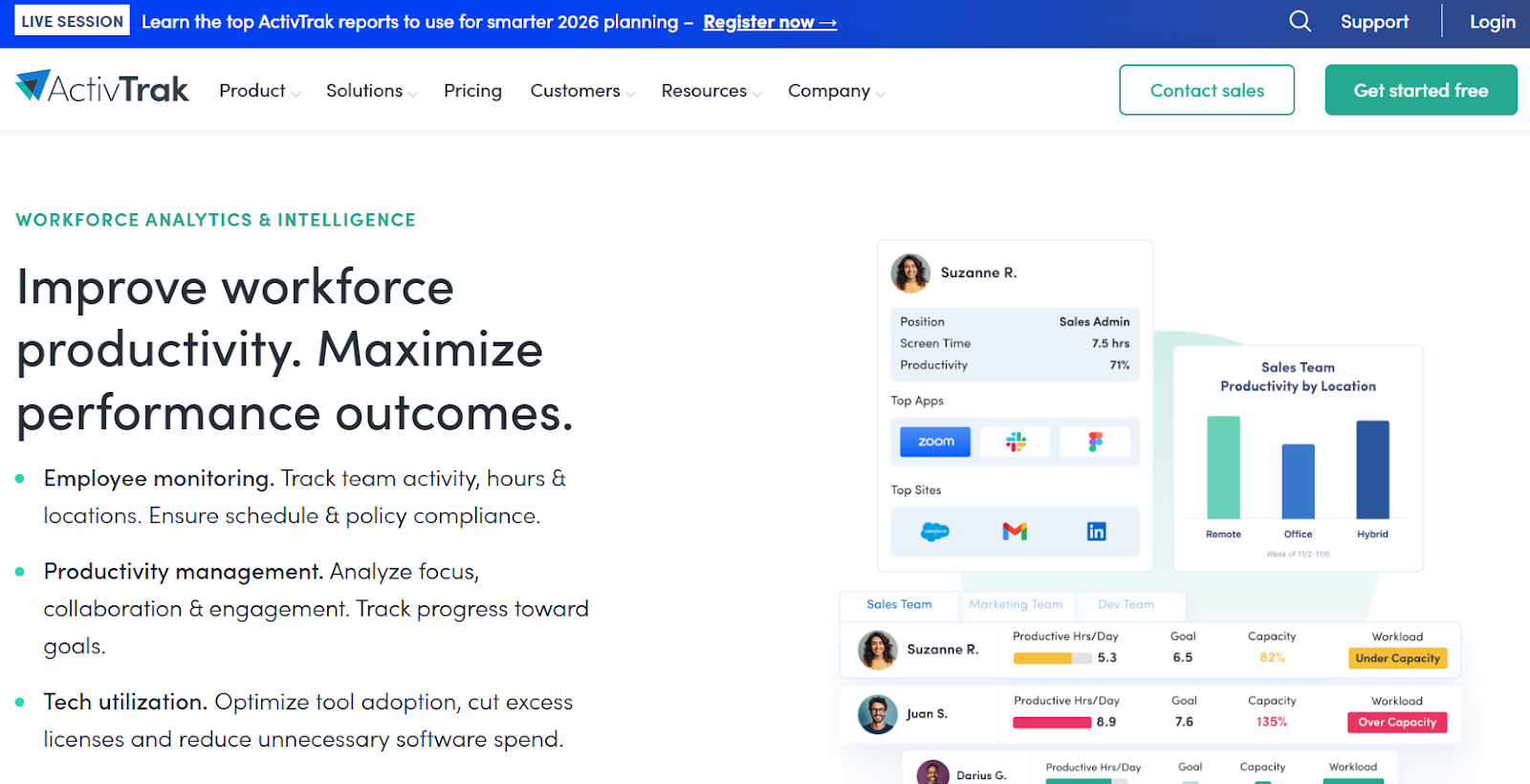The image size is (1530, 784).
Task: Click the LinkedIn site icon
Action: coord(1096,532)
